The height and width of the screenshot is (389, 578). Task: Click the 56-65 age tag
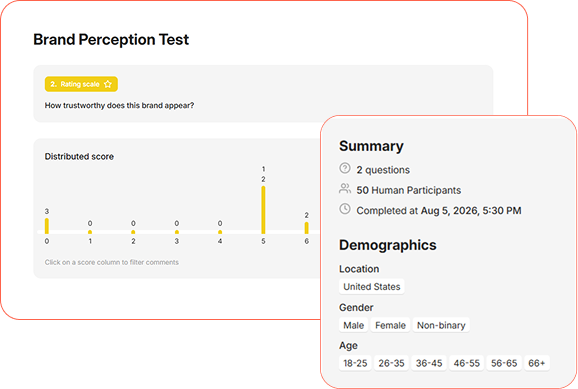click(x=504, y=363)
